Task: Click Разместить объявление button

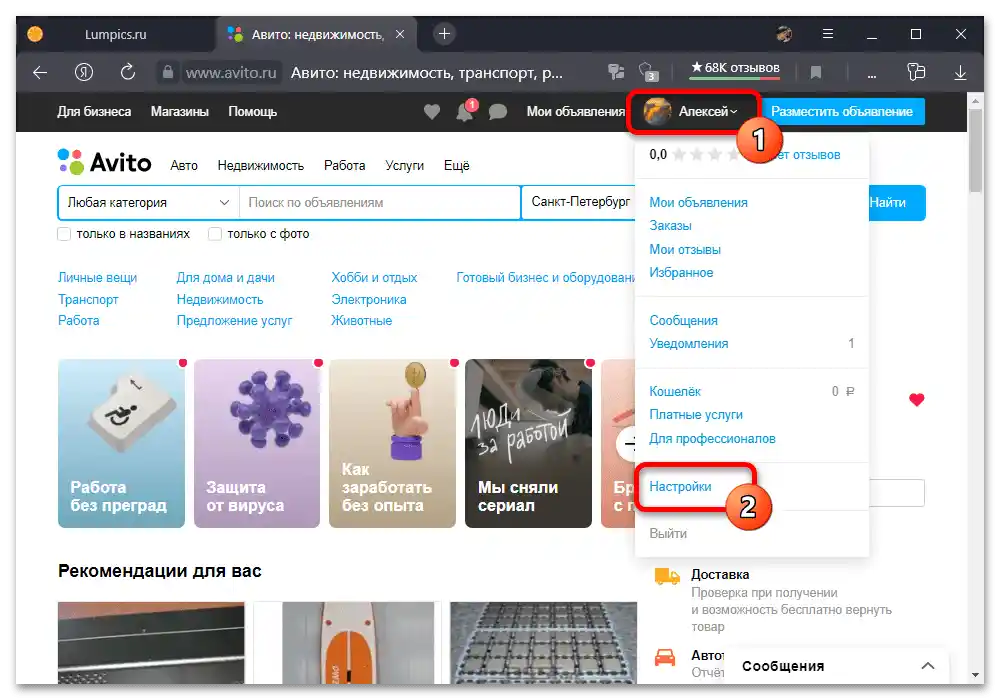Action: pos(842,112)
